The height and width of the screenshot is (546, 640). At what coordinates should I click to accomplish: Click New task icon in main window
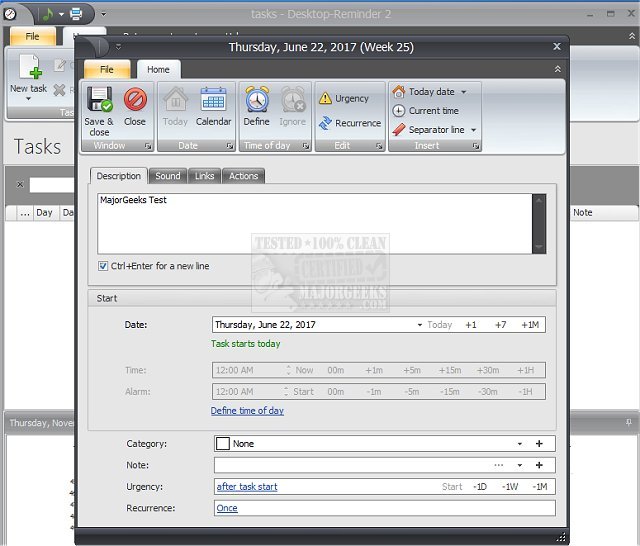tap(31, 67)
